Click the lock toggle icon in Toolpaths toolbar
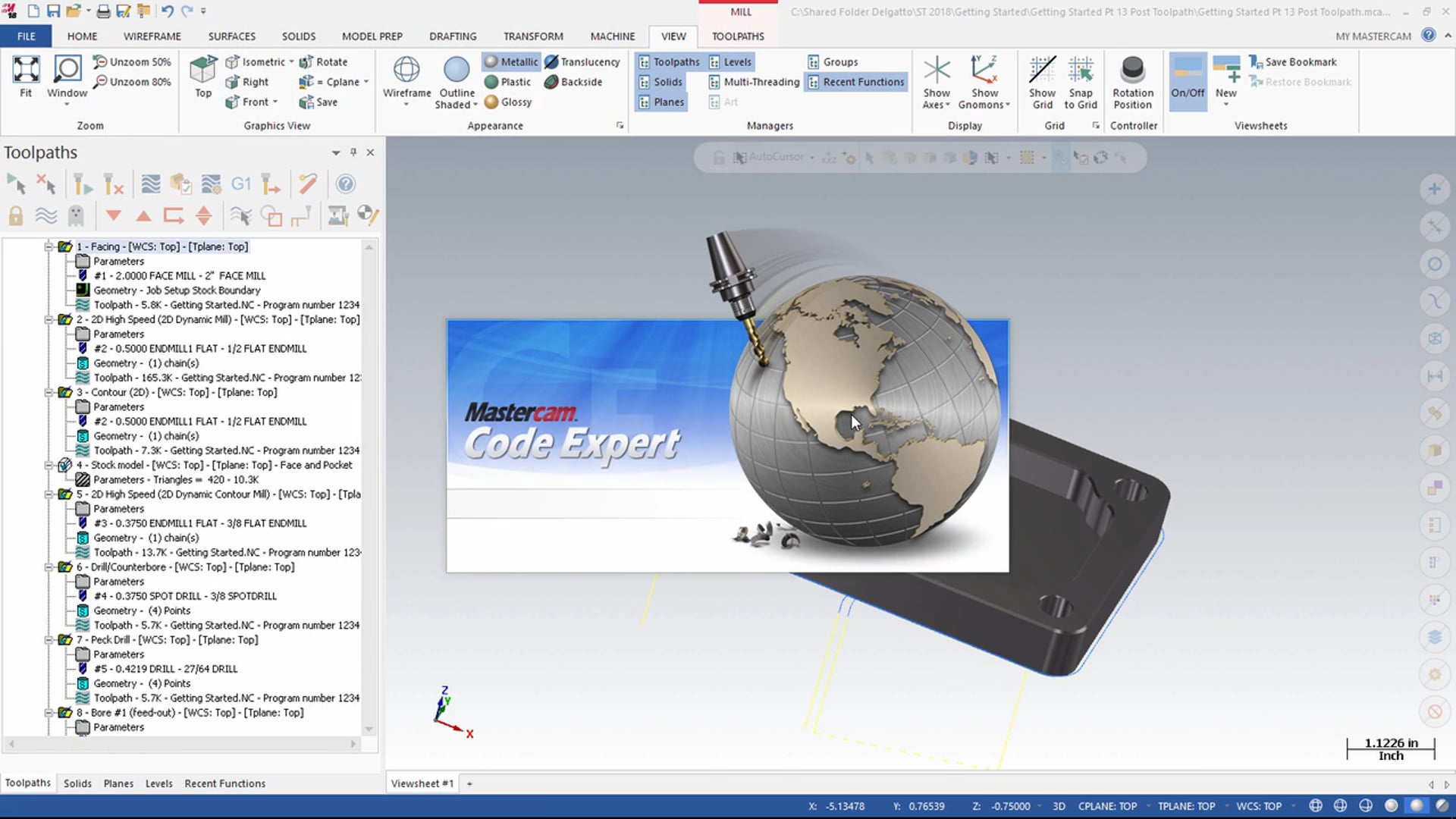Viewport: 1456px width, 819px height. coord(16,216)
